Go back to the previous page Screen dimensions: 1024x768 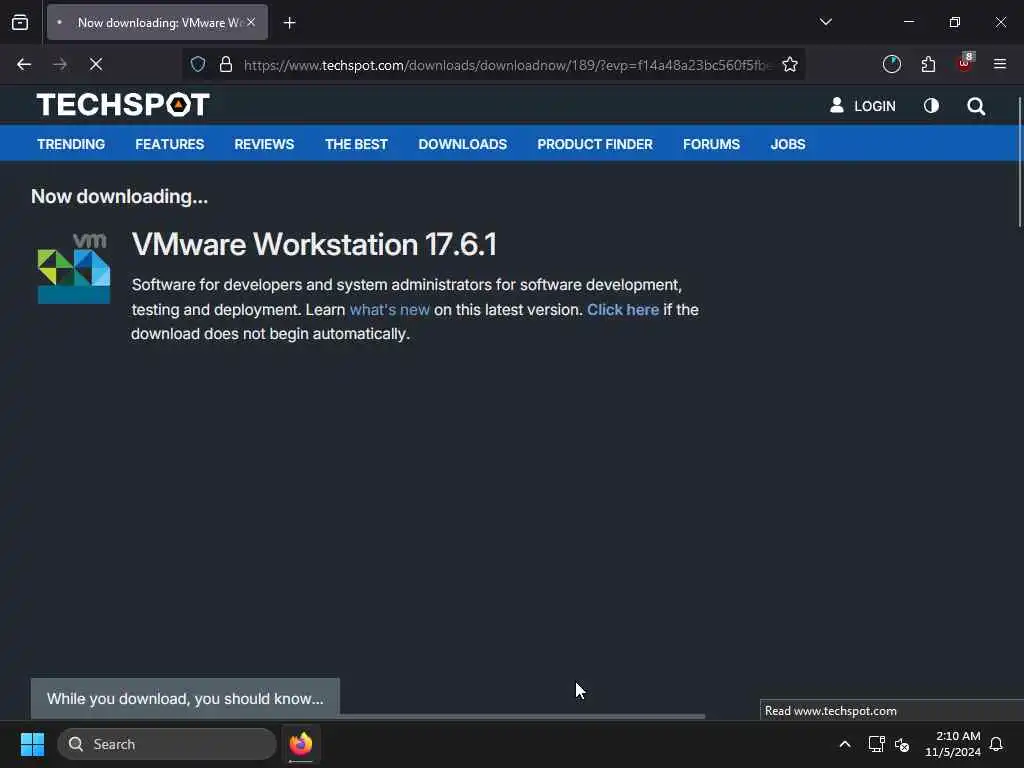[24, 64]
